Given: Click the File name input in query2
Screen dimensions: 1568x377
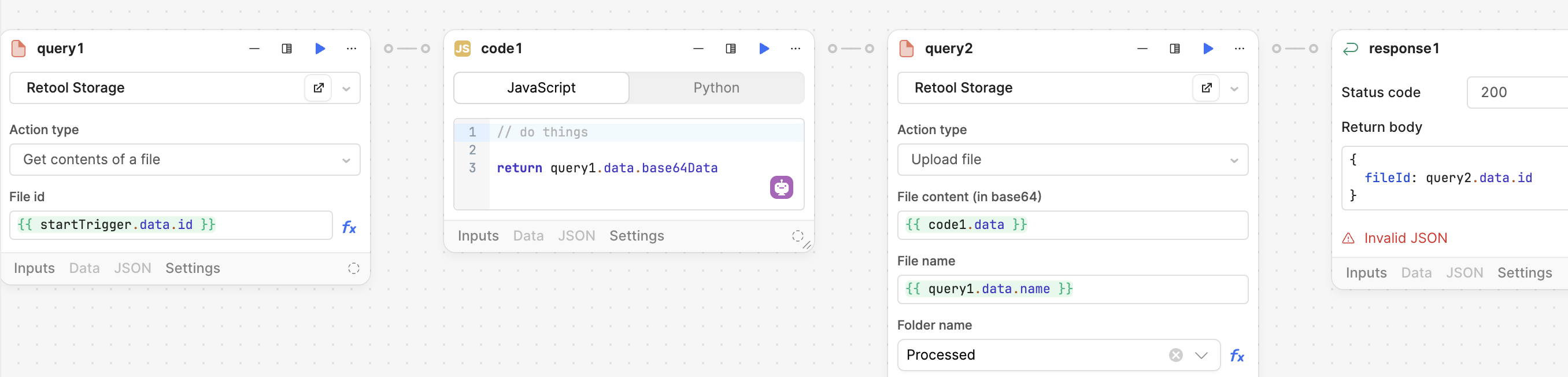Looking at the screenshot, I should tap(1073, 289).
